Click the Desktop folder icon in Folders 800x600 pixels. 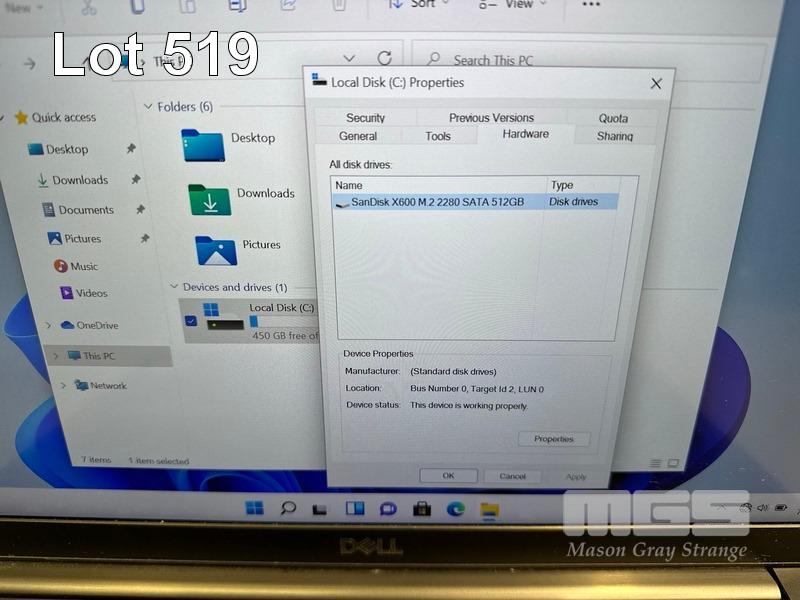click(x=202, y=145)
